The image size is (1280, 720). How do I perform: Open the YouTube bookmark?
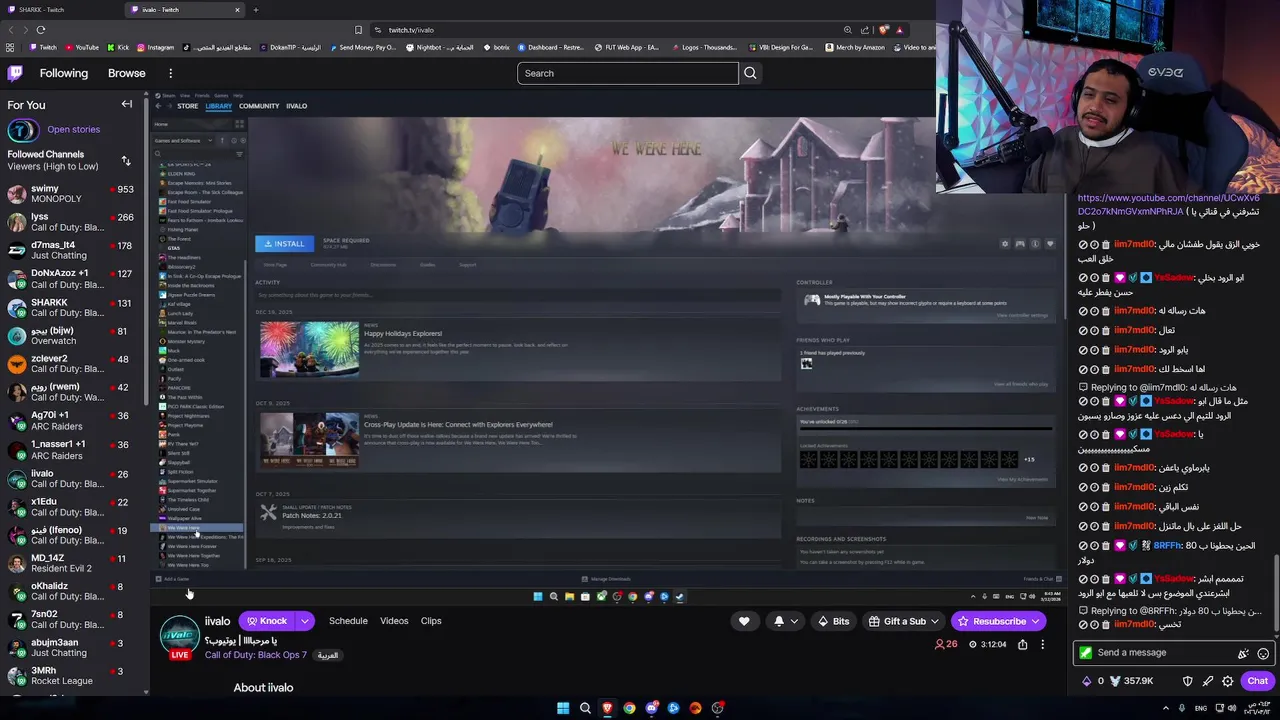[81, 47]
